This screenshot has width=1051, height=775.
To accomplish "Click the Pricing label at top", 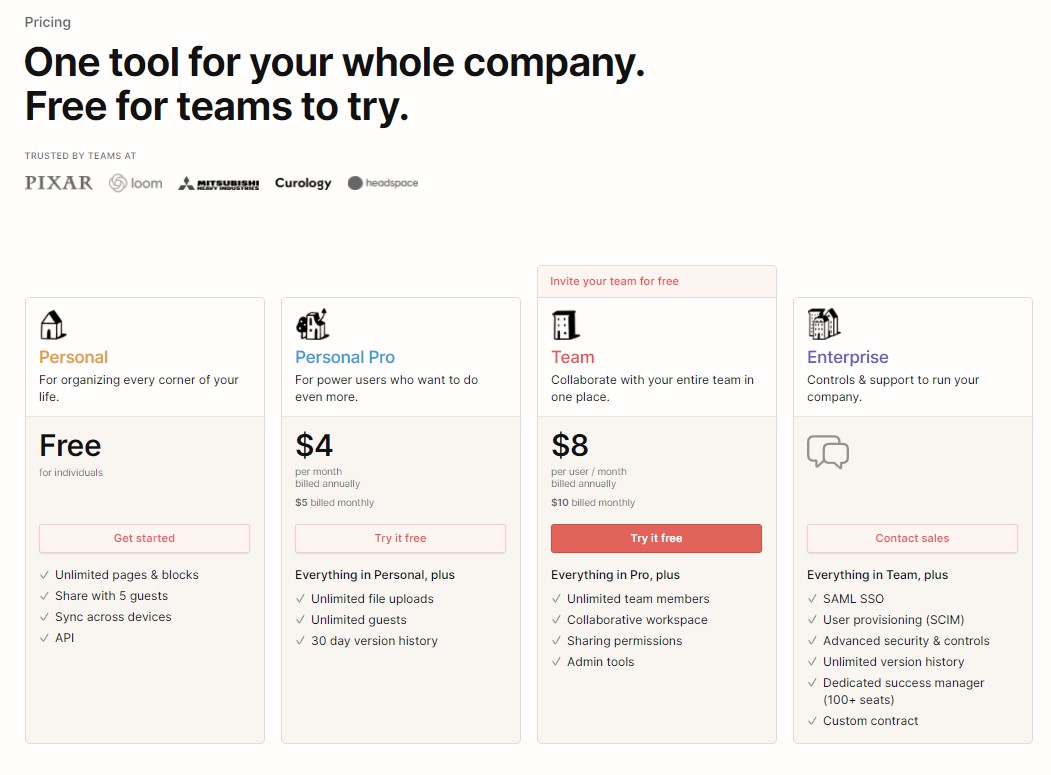I will [48, 22].
